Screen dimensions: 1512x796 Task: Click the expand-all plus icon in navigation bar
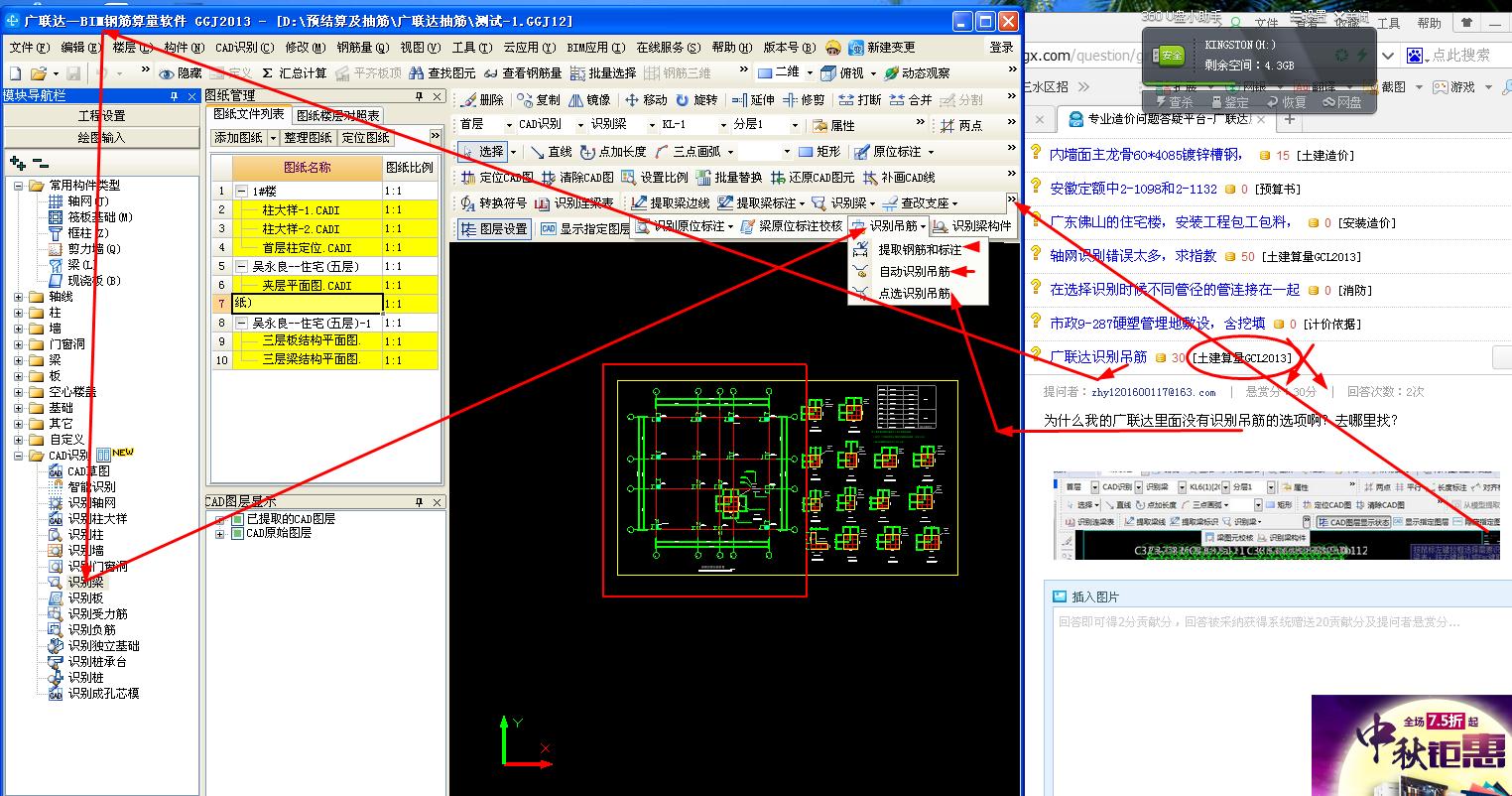point(18,163)
